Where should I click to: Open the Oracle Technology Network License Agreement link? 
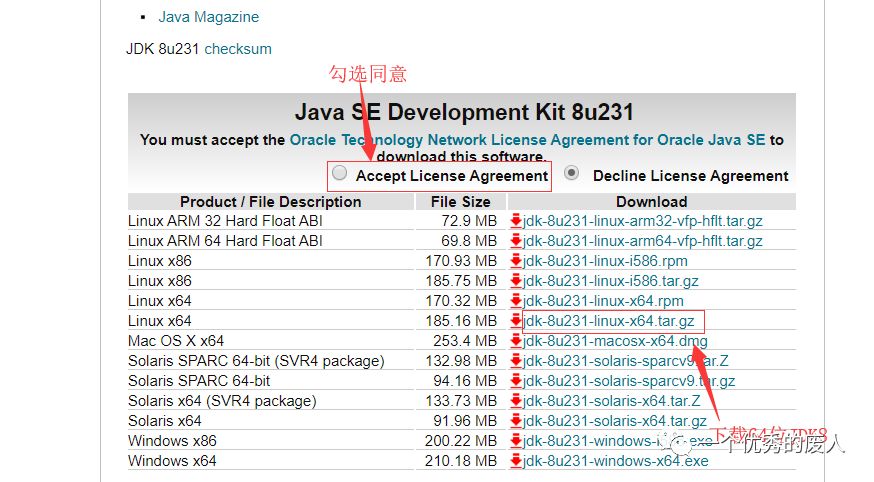[x=527, y=140]
